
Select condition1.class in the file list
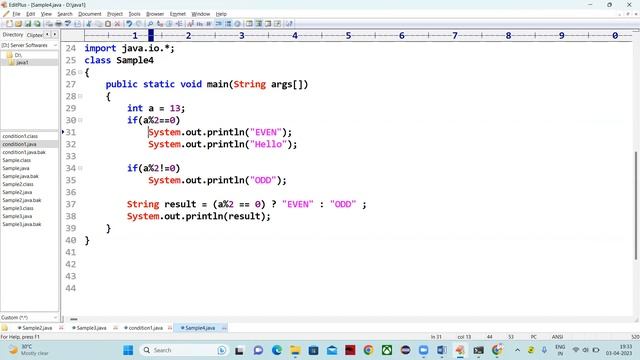pyautogui.click(x=20, y=136)
